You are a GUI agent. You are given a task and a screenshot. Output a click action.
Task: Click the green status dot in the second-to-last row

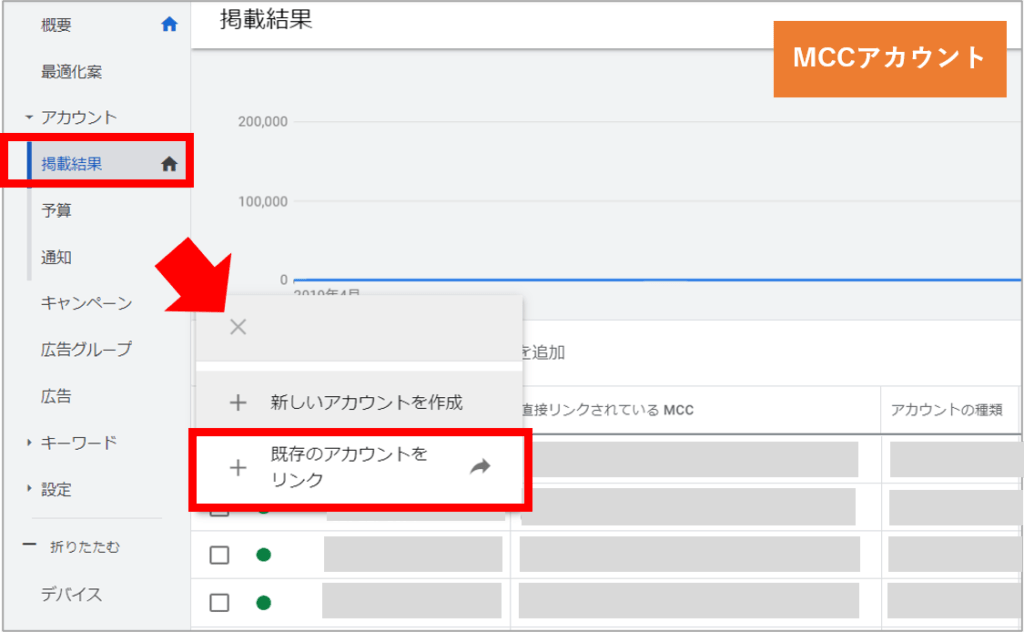click(264, 555)
